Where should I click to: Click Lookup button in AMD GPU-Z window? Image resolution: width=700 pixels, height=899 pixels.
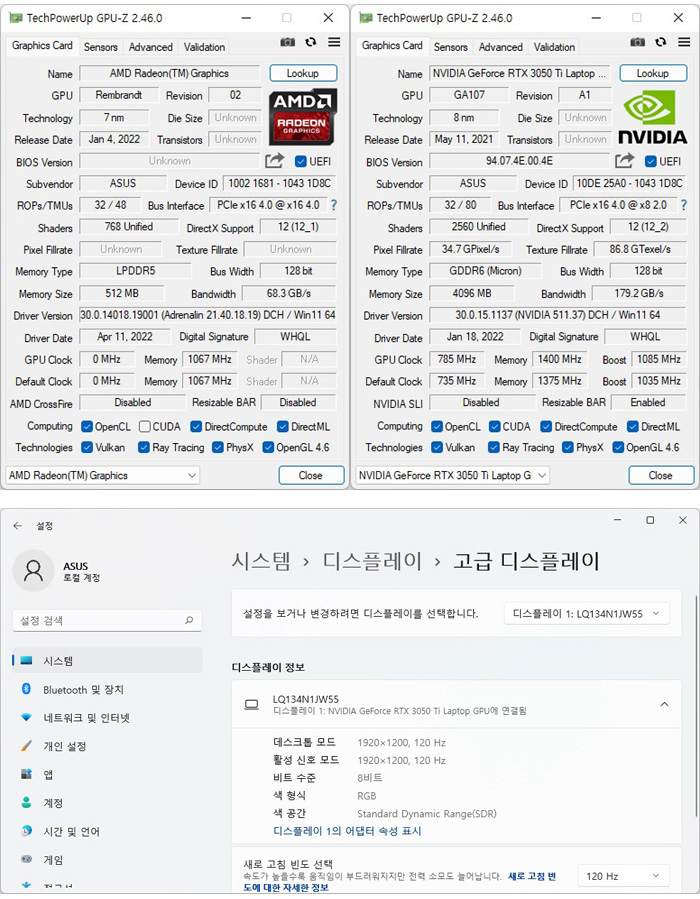[303, 73]
